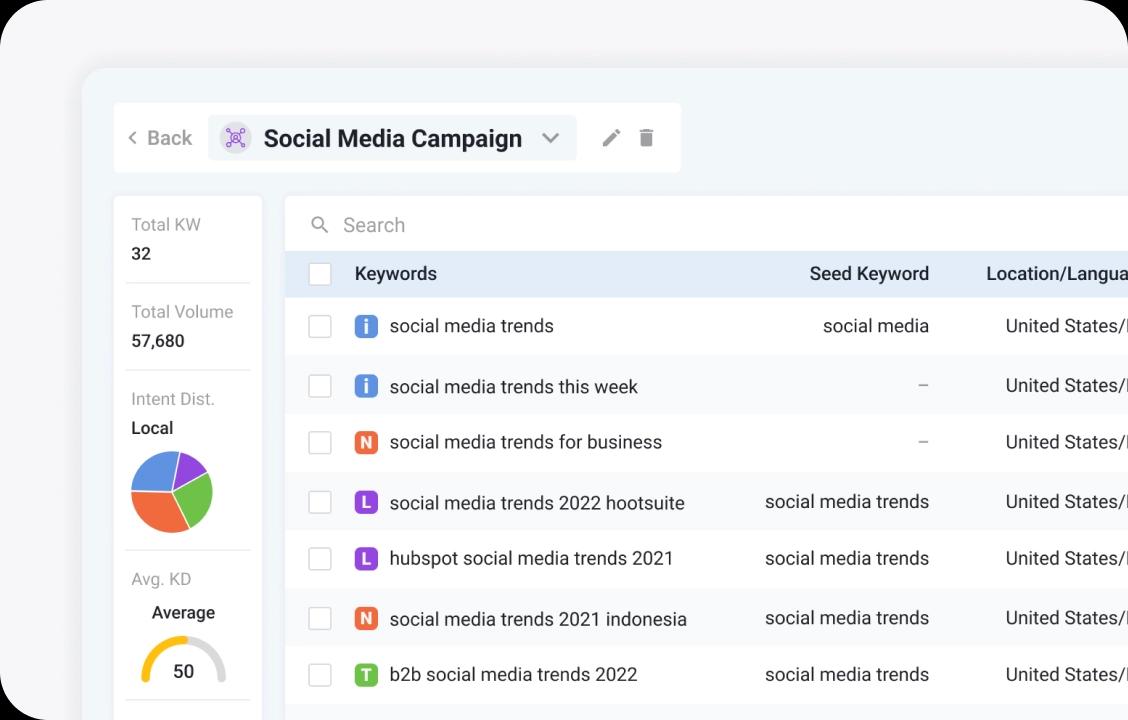Toggle the select-all checkbox in header
This screenshot has height=720, width=1128.
coord(320,274)
